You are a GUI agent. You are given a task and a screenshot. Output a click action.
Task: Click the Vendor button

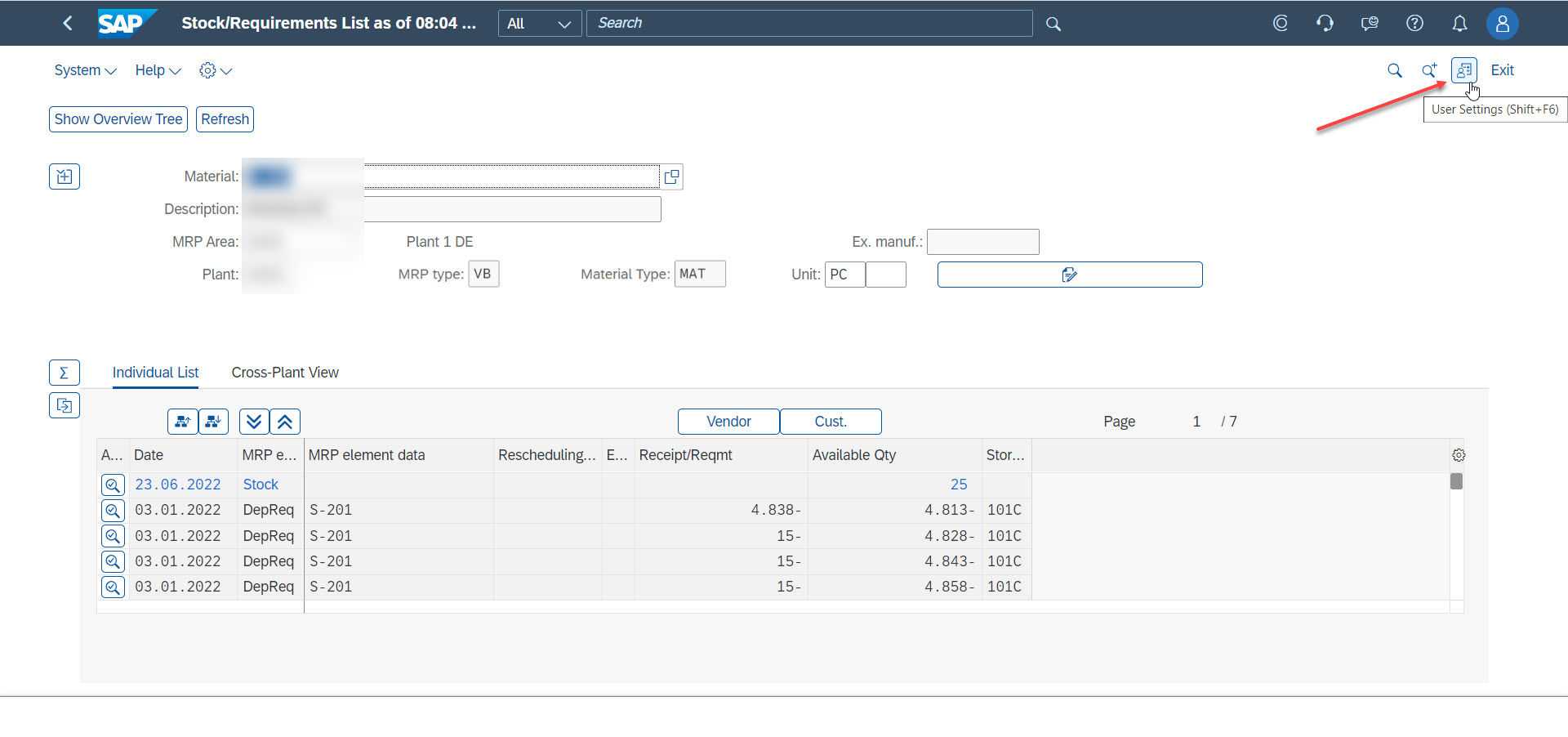(728, 422)
